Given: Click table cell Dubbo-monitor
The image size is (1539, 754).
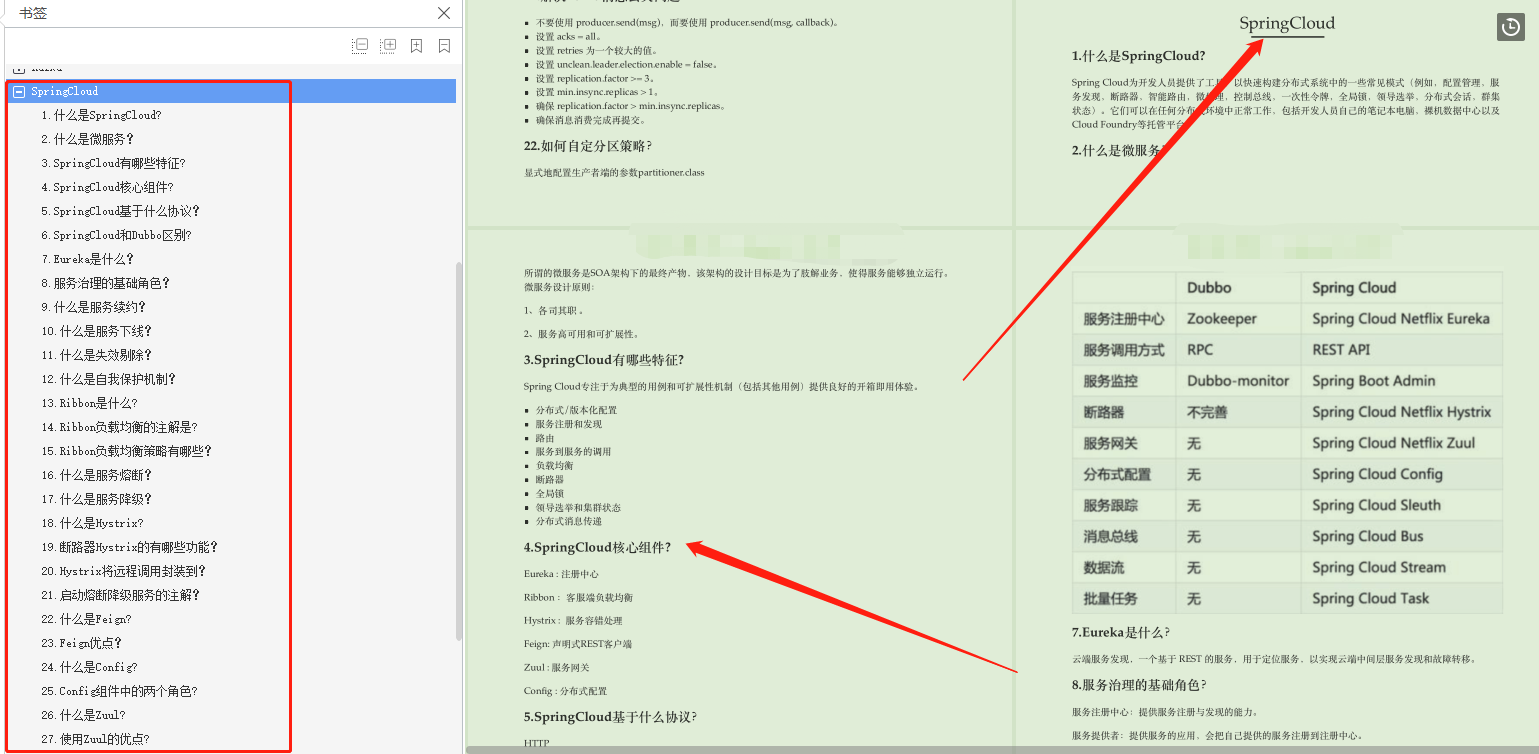Looking at the screenshot, I should coord(1238,381).
